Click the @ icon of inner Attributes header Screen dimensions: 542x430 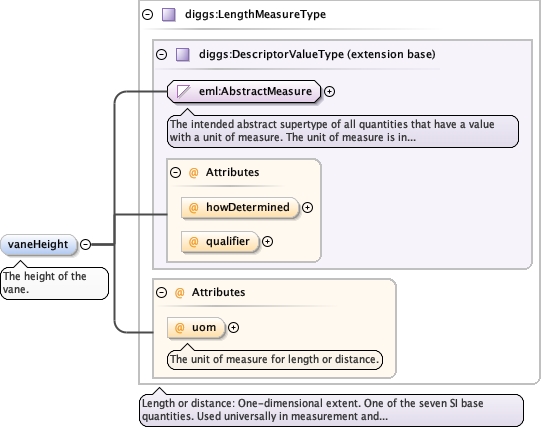coord(193,172)
